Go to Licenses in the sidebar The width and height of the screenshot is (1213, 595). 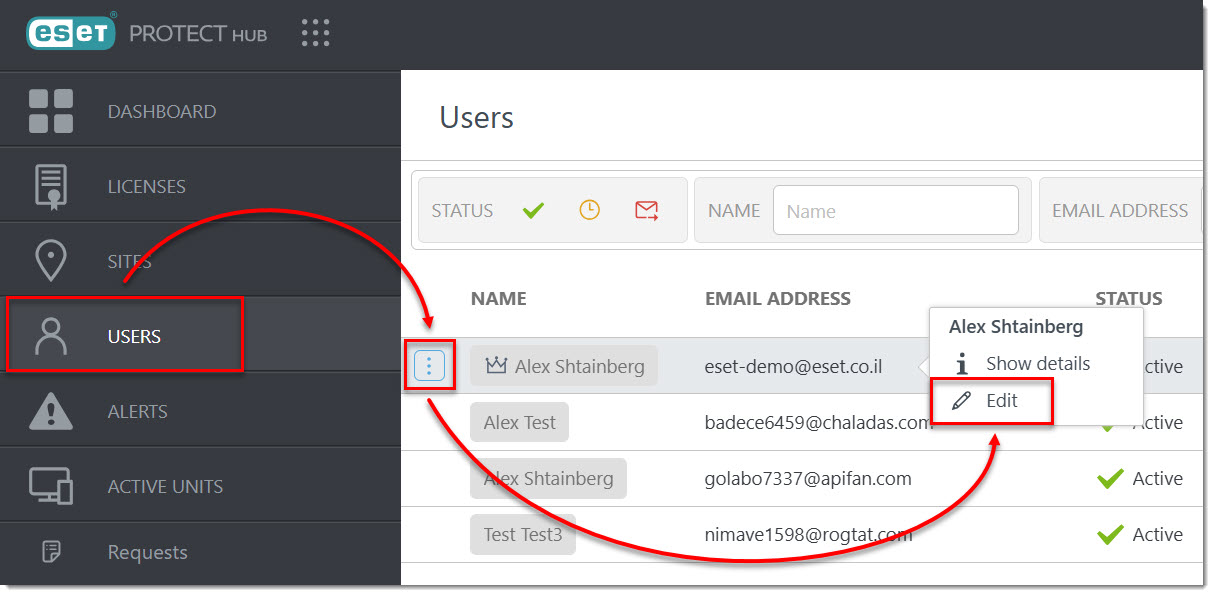click(x=200, y=186)
